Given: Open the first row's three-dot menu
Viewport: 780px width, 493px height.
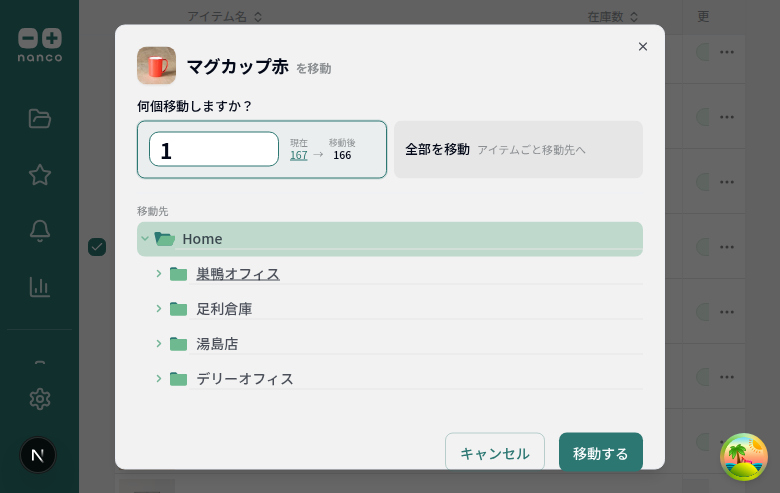Looking at the screenshot, I should pyautogui.click(x=727, y=52).
